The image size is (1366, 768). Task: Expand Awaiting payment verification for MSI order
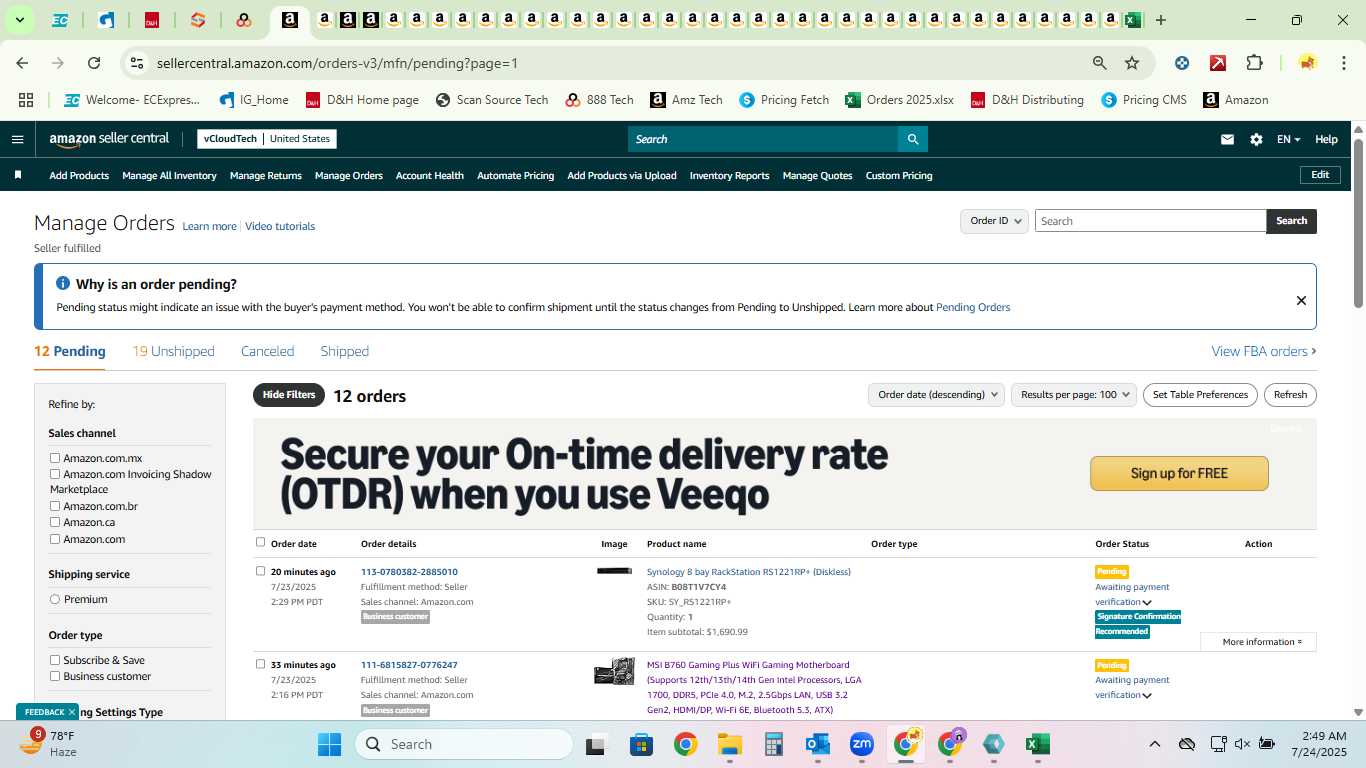1147,696
